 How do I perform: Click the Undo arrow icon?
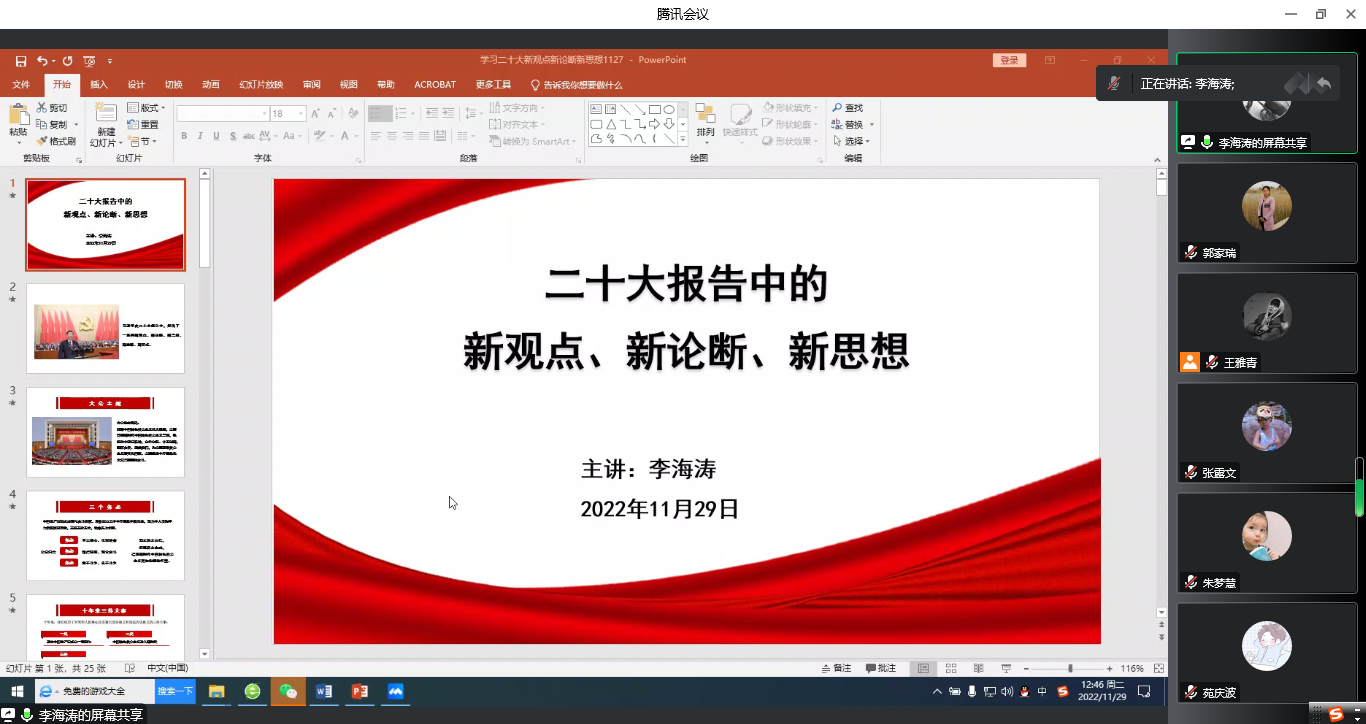click(x=44, y=61)
